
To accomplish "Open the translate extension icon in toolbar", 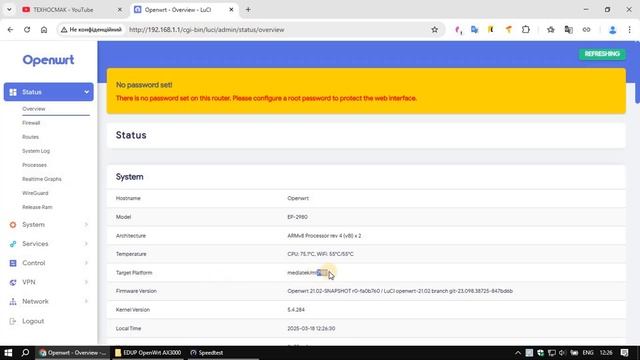I will tap(474, 29).
